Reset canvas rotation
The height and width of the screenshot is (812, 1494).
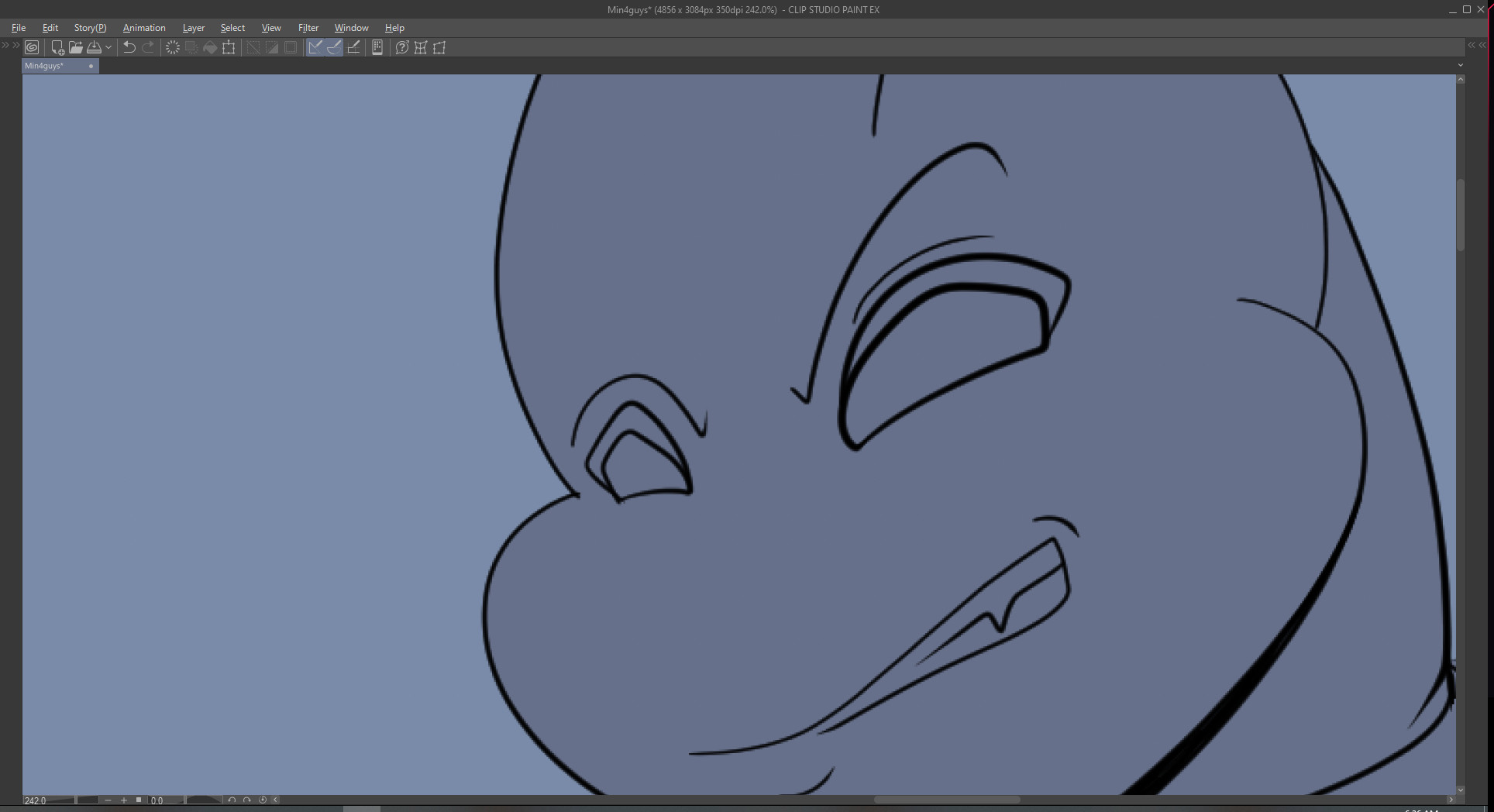(x=263, y=800)
